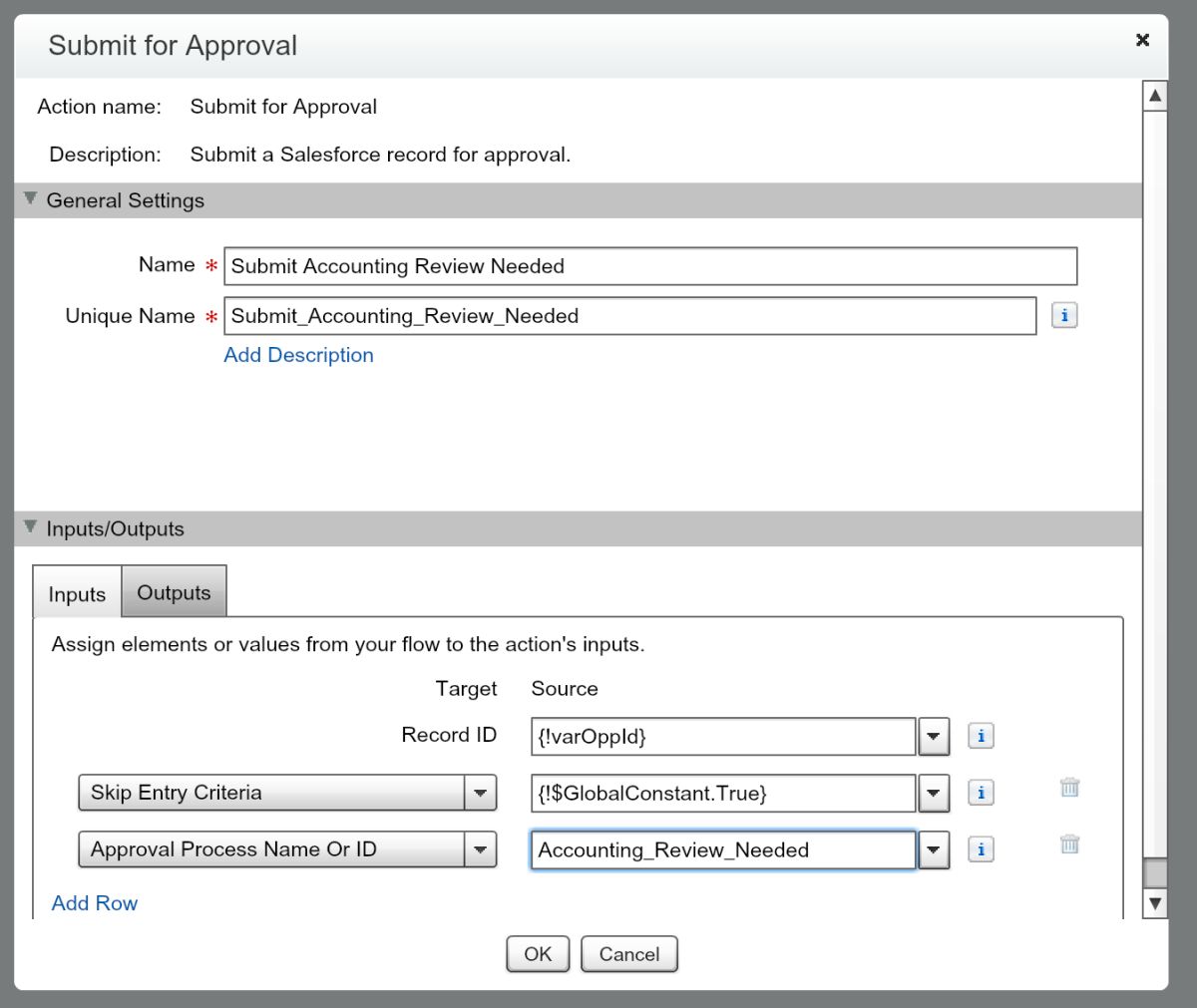Image resolution: width=1197 pixels, height=1008 pixels.
Task: Collapse the General Settings section
Action: point(30,198)
